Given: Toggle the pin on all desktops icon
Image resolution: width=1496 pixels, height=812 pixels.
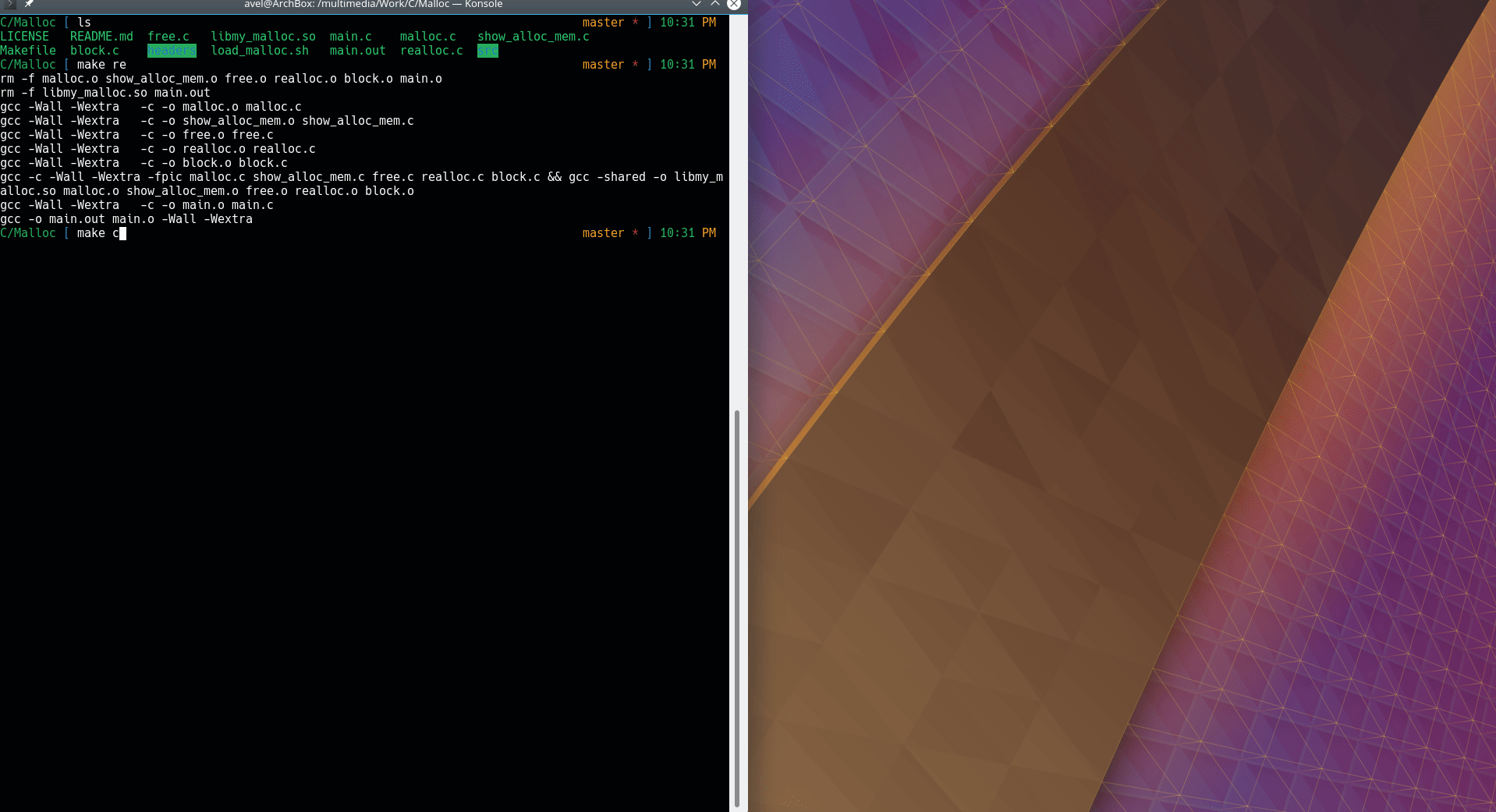Looking at the screenshot, I should 29,4.
